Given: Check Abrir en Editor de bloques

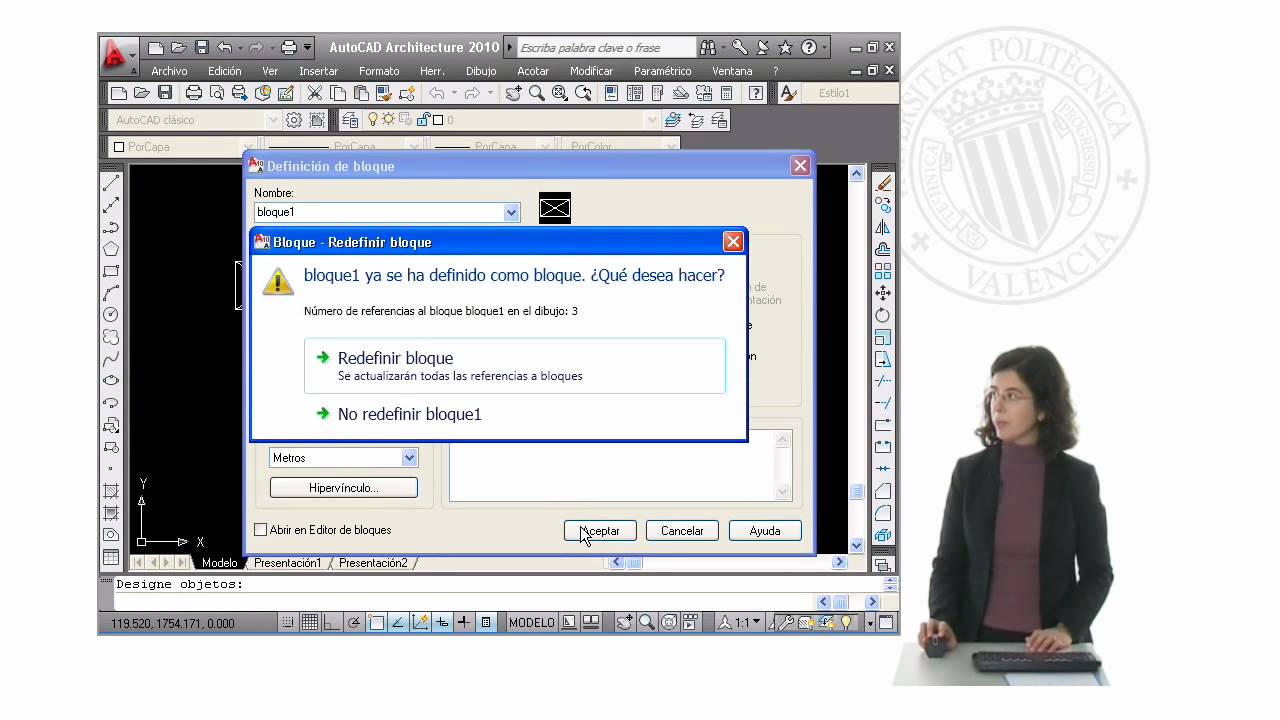Looking at the screenshot, I should coord(261,530).
